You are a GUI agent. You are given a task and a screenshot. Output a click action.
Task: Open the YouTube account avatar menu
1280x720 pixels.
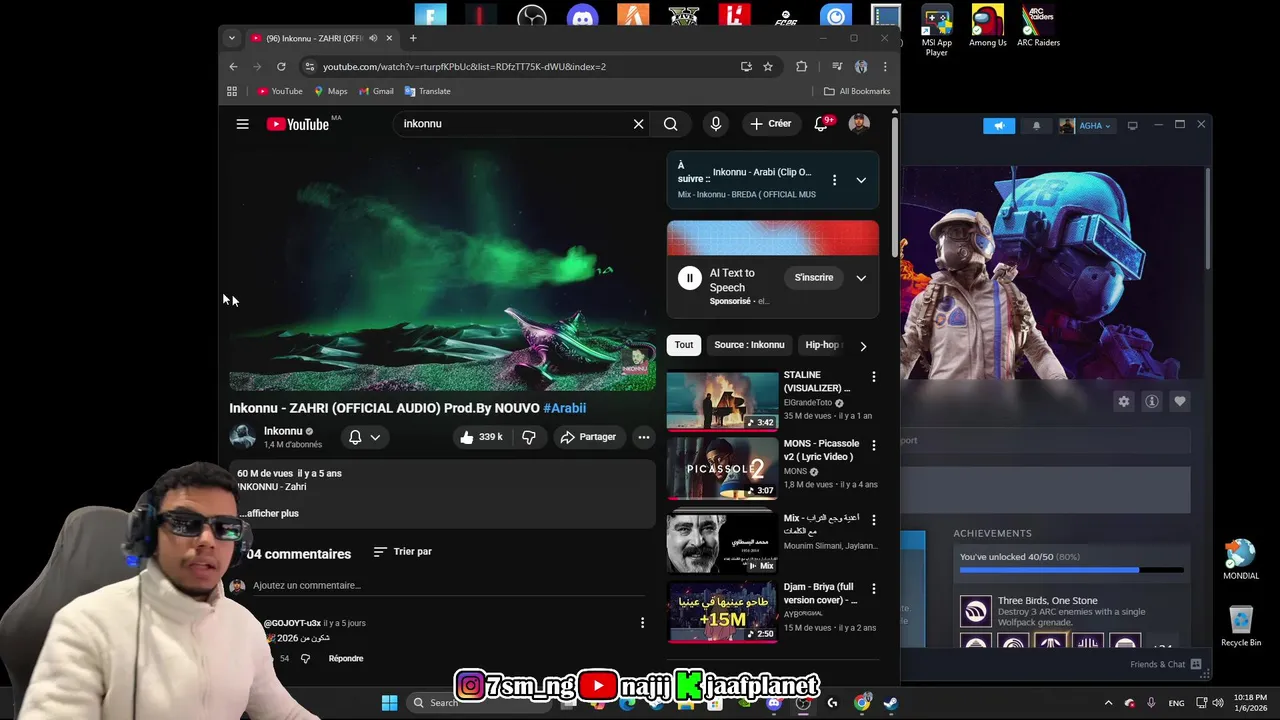[859, 124]
